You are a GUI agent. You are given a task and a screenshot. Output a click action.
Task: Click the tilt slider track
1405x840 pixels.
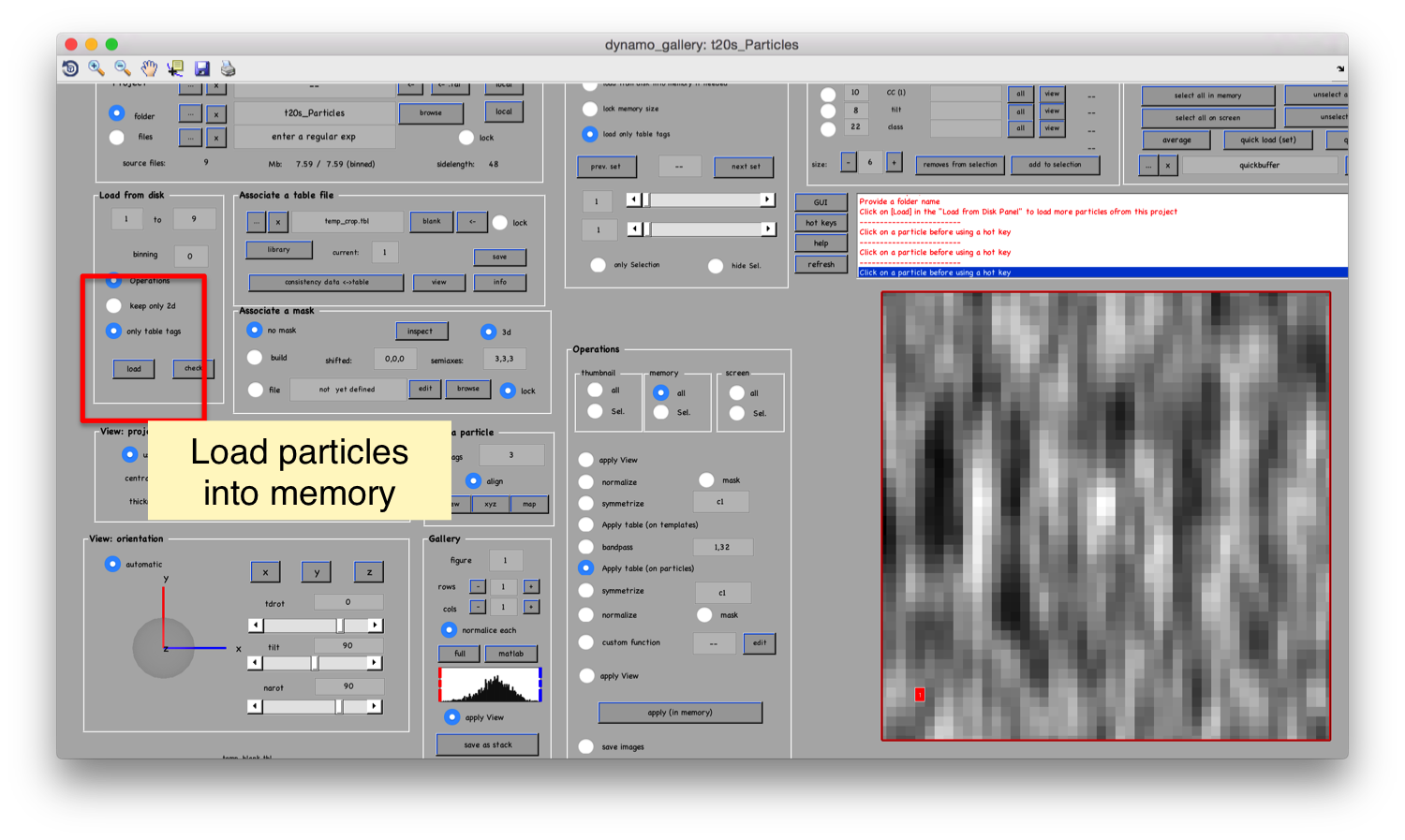[315, 663]
